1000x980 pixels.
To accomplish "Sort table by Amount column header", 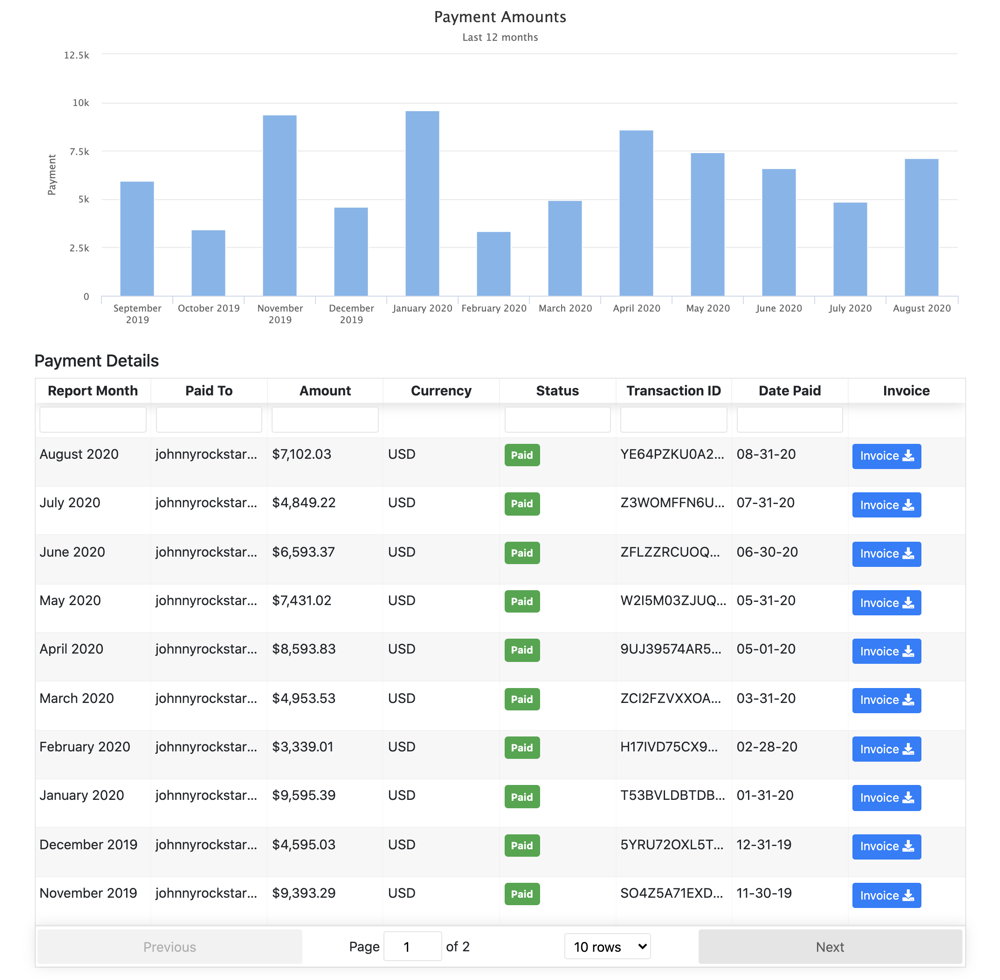I will pyautogui.click(x=325, y=391).
